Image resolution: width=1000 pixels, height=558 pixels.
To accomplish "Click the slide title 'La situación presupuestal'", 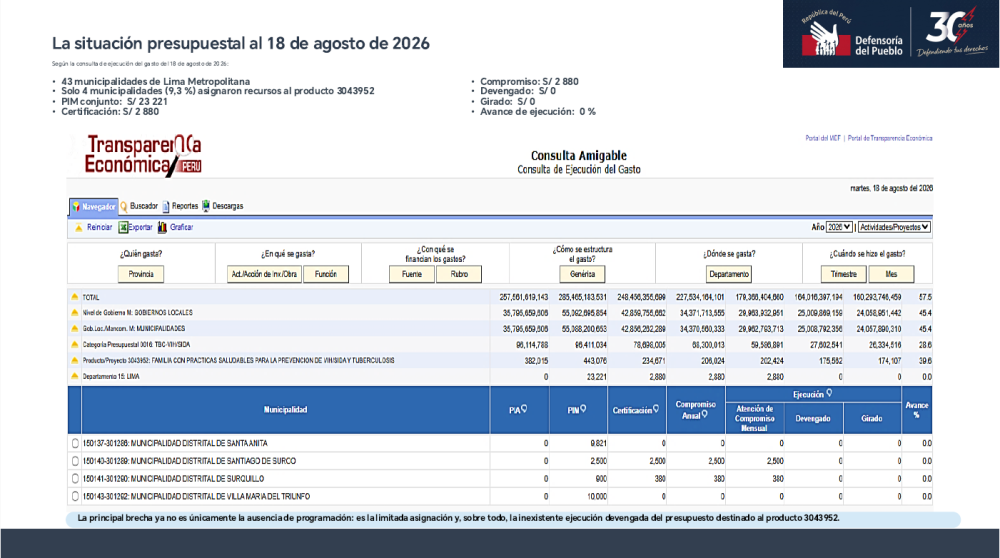I will coord(240,43).
